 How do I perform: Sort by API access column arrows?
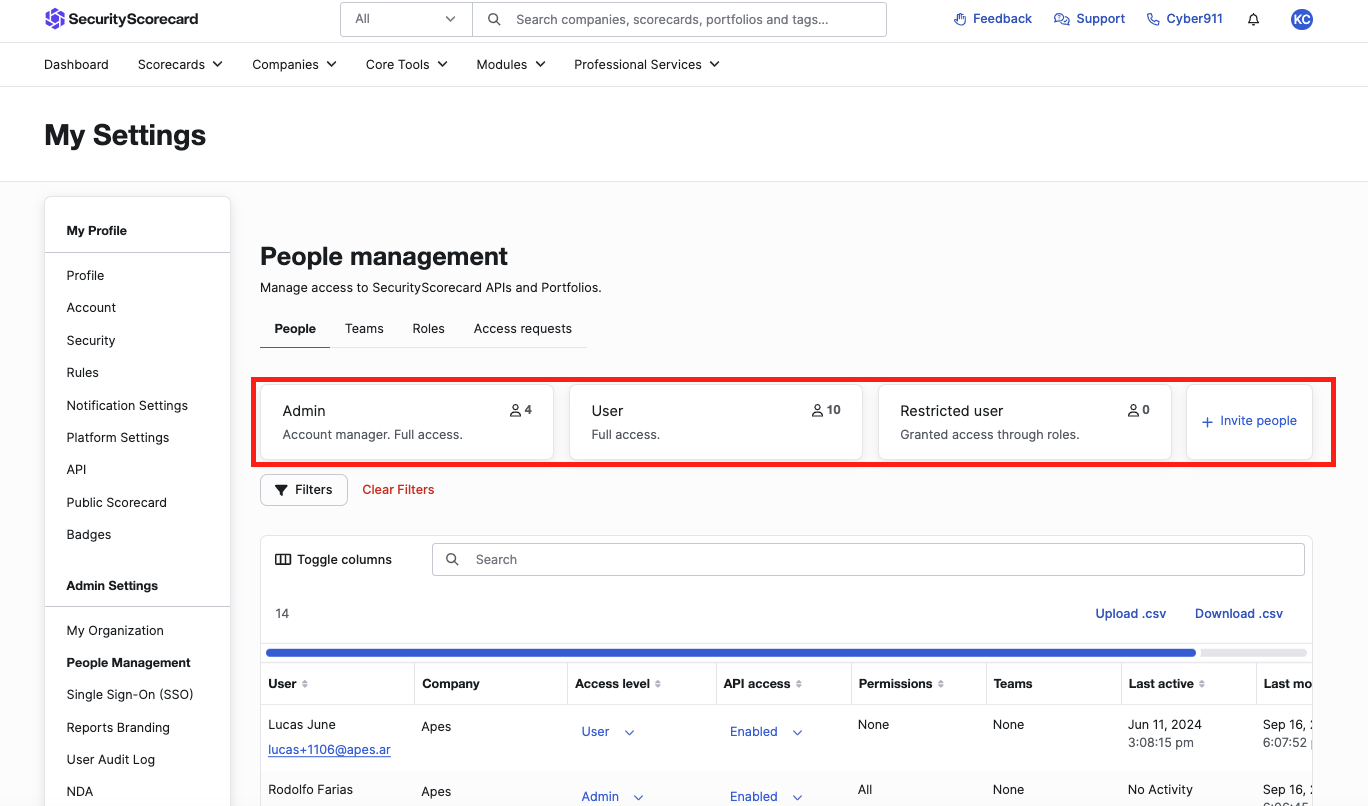(799, 684)
